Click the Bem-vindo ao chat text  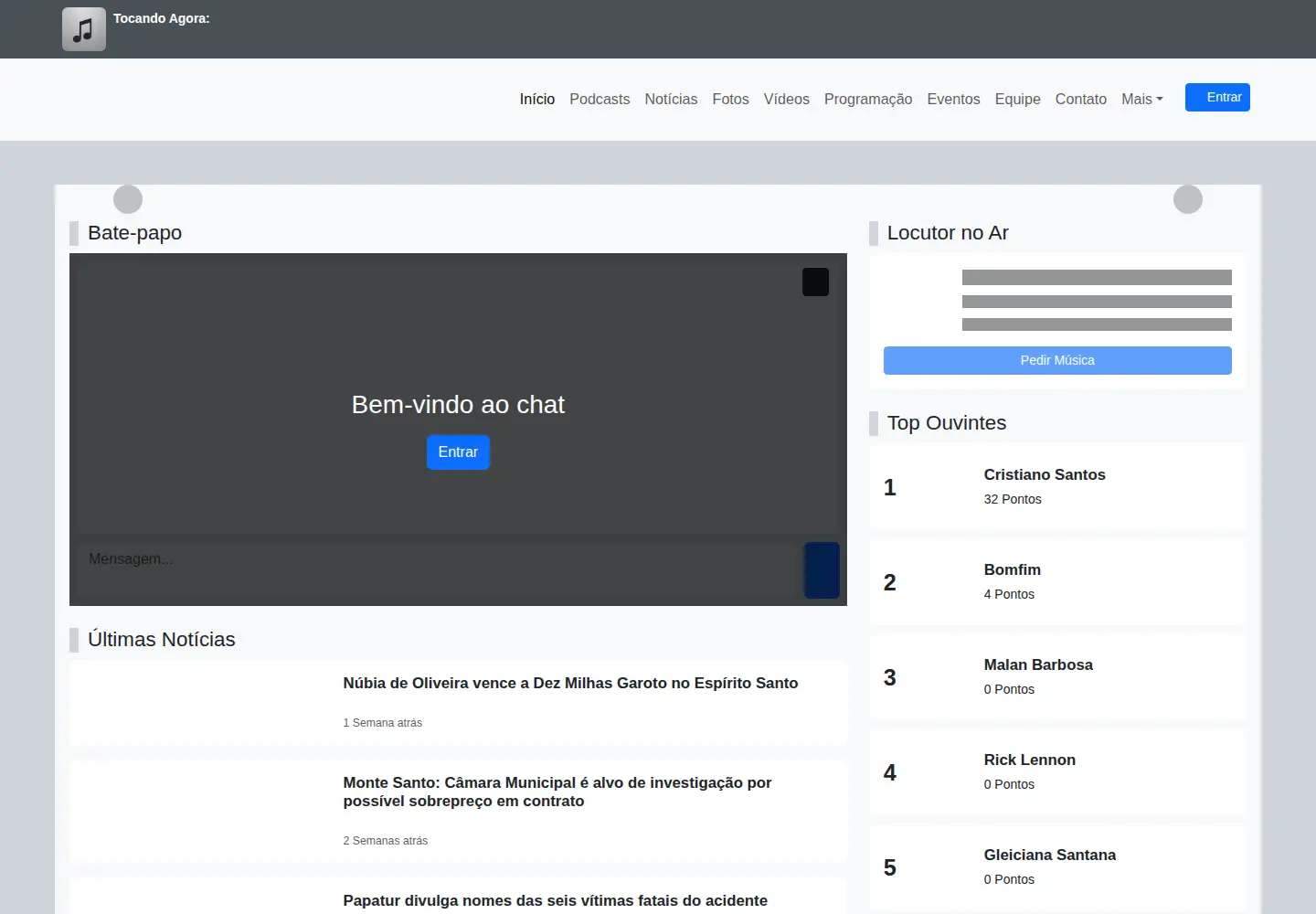click(458, 405)
